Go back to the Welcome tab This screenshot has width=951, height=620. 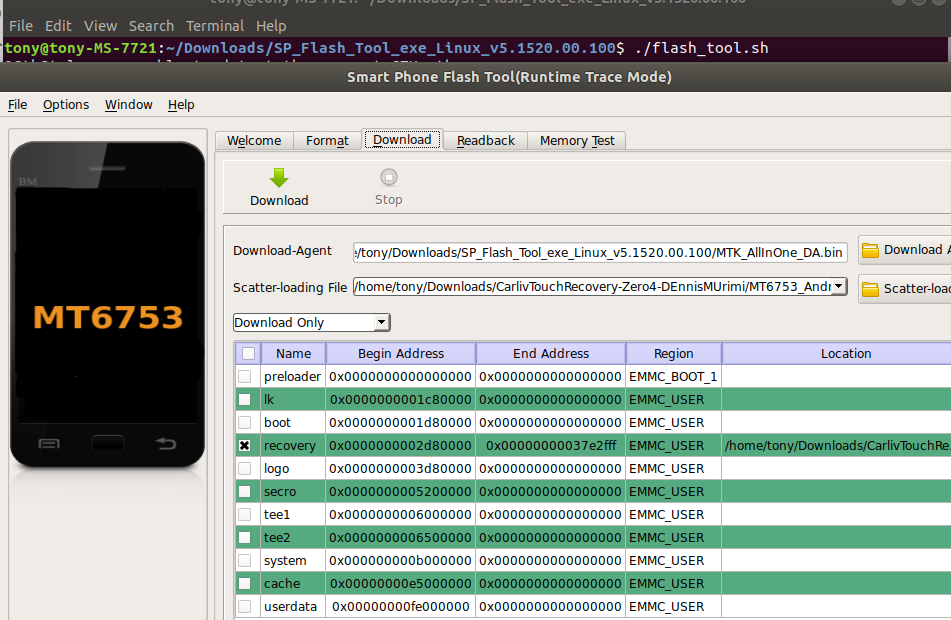[253, 140]
